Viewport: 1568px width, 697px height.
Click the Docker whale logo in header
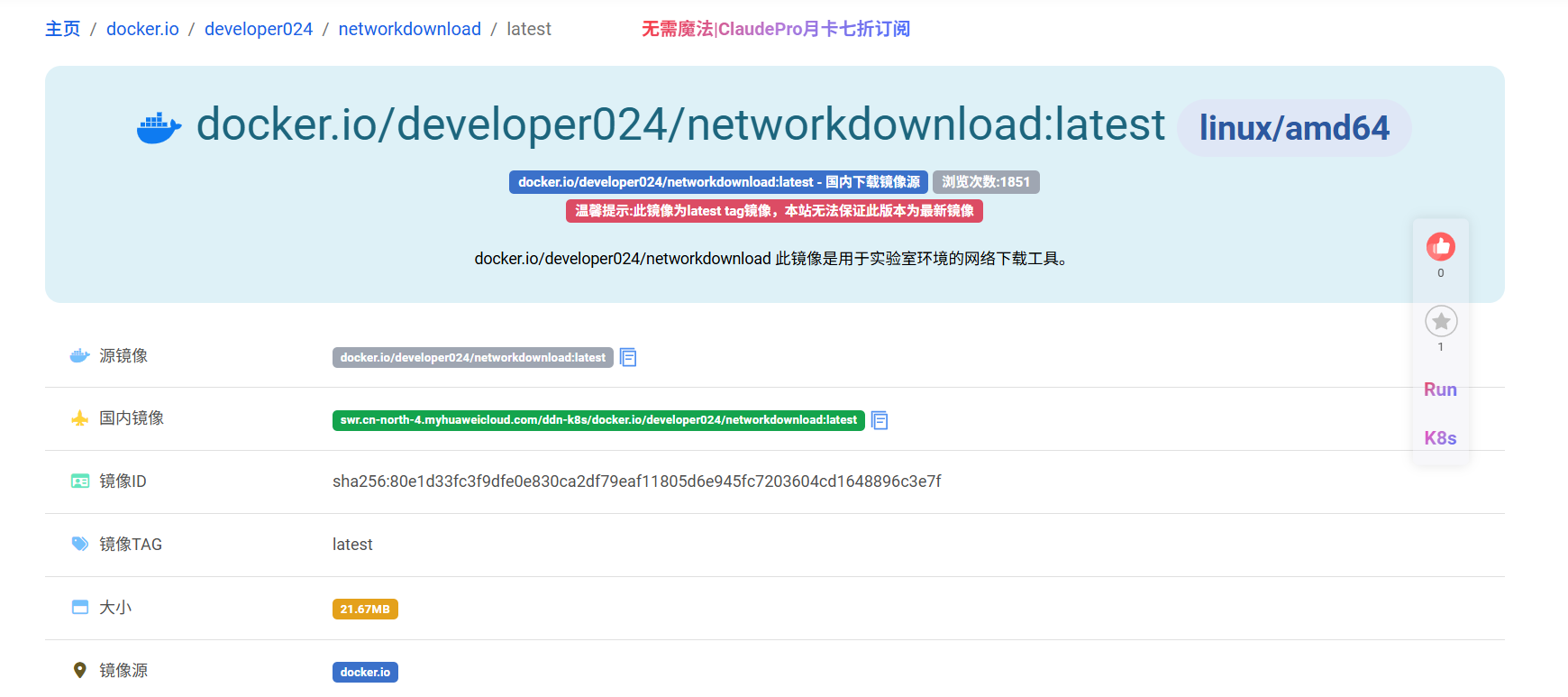pos(159,127)
